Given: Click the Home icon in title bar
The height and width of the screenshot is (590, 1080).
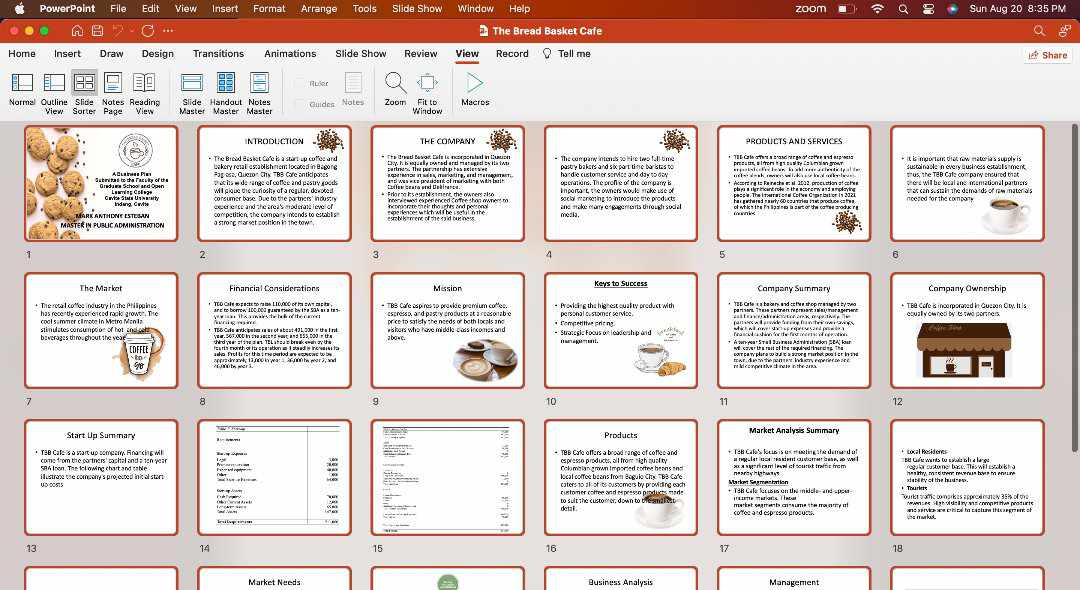Looking at the screenshot, I should [77, 31].
